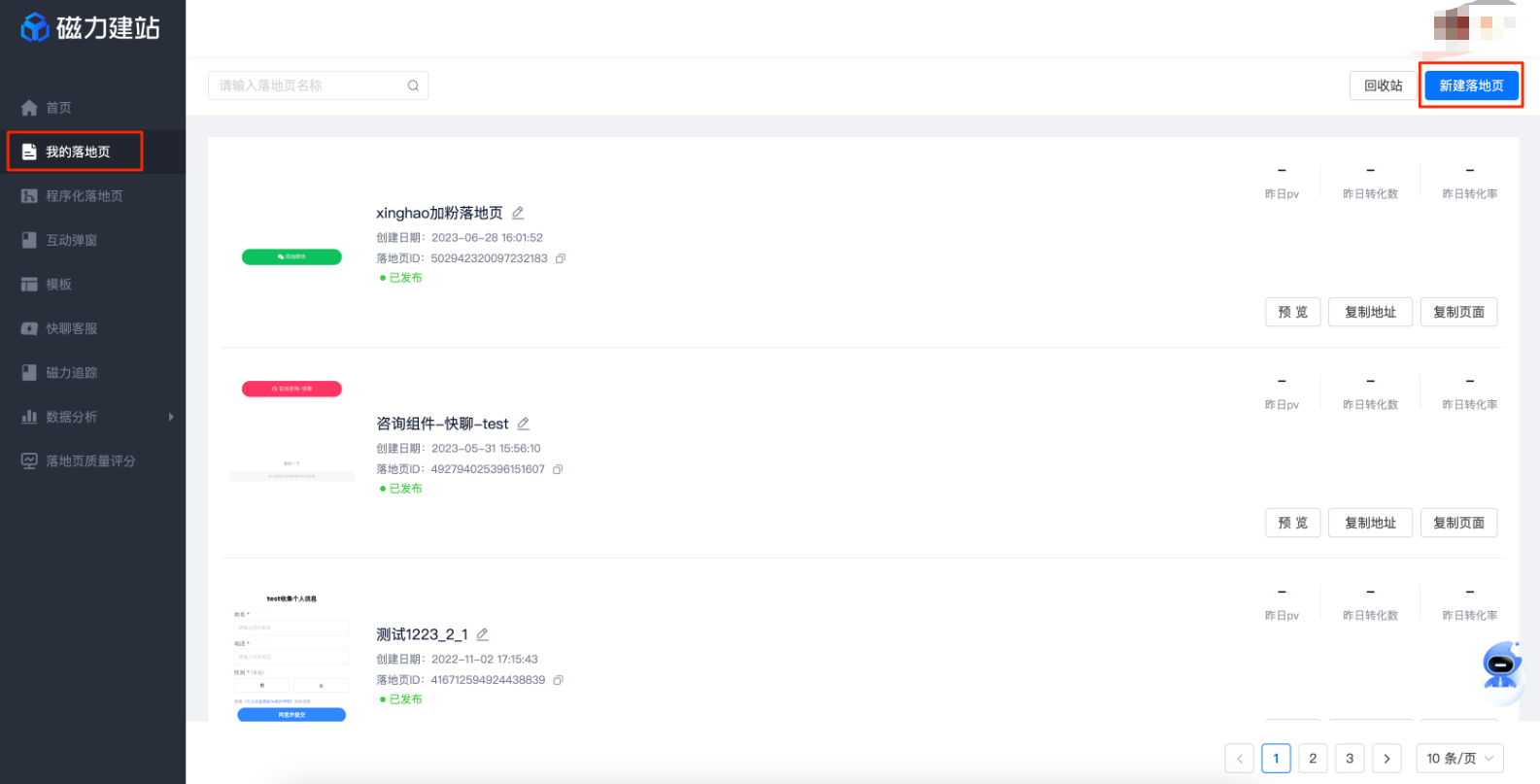Click 预览 for xinghao加粉落地页
1540x784 pixels.
pos(1292,312)
